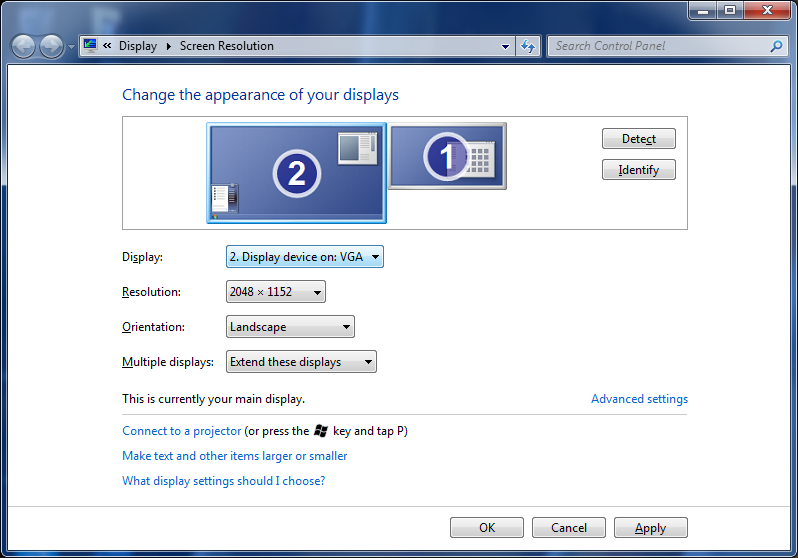Click the Refresh button beside the address bar
The width and height of the screenshot is (798, 558).
click(529, 46)
